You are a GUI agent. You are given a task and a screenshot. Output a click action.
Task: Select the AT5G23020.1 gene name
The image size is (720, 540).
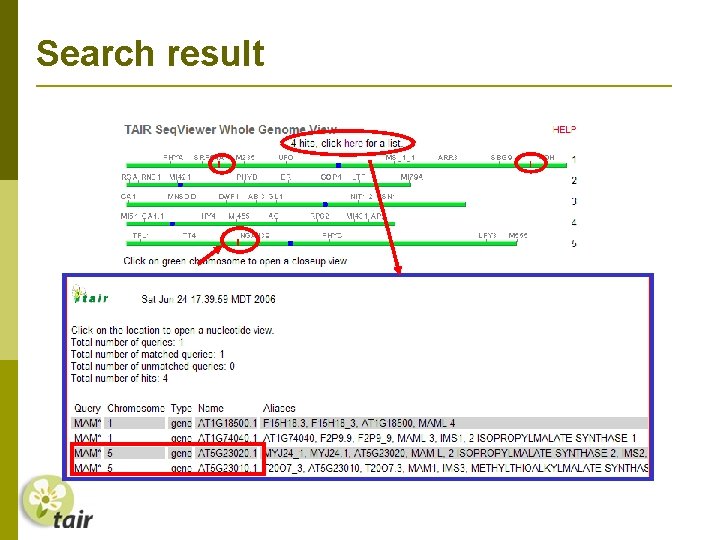point(227,453)
